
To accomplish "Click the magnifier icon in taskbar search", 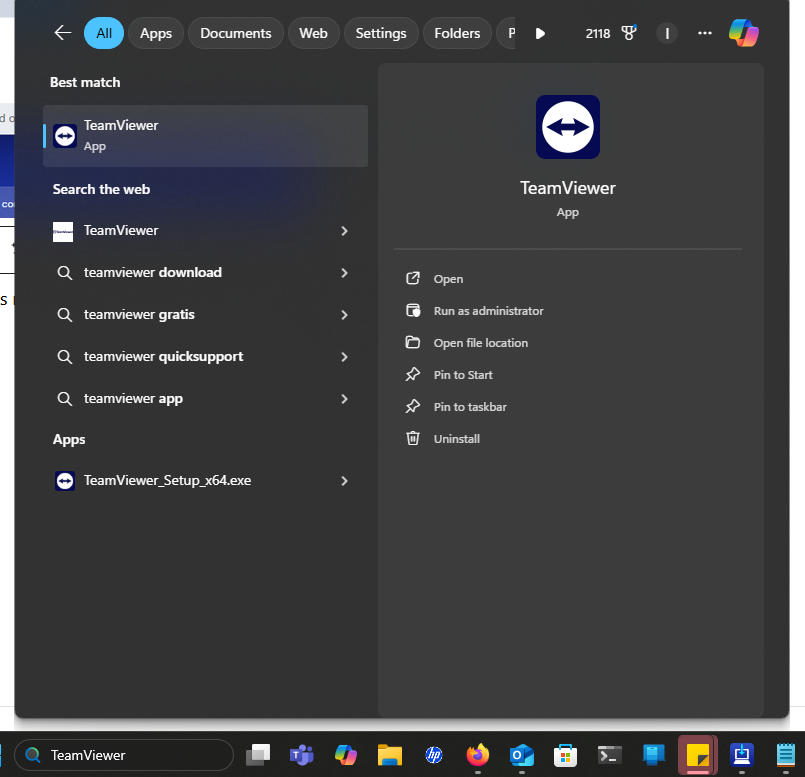I will coord(33,755).
